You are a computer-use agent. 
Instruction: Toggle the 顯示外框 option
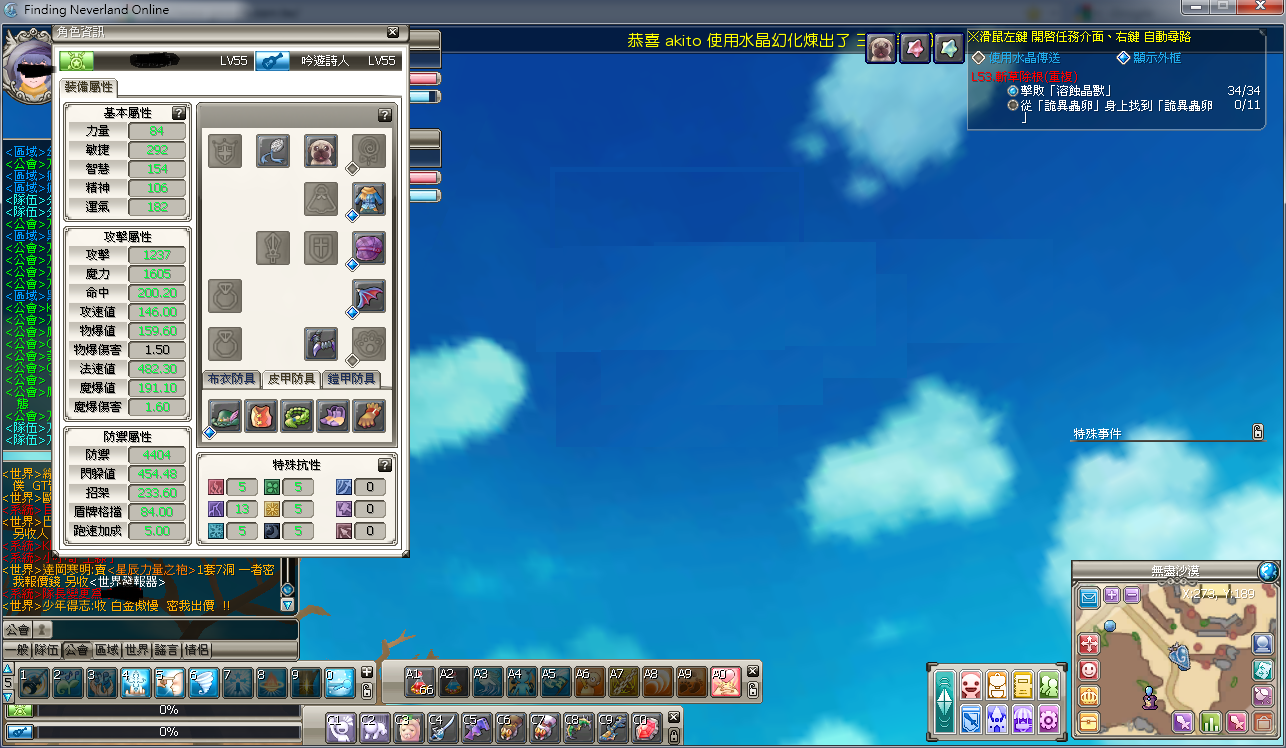point(1124,58)
